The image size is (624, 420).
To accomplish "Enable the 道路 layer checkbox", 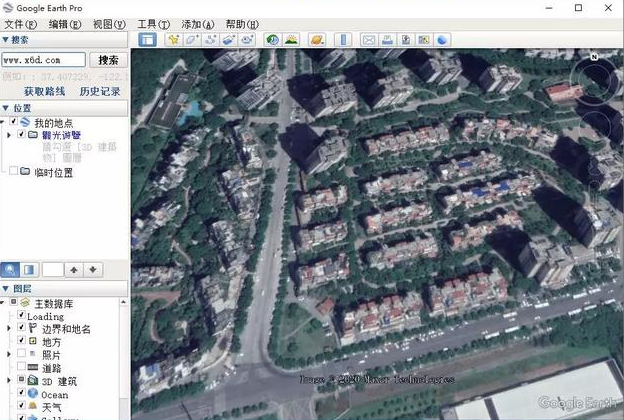I will pos(21,366).
